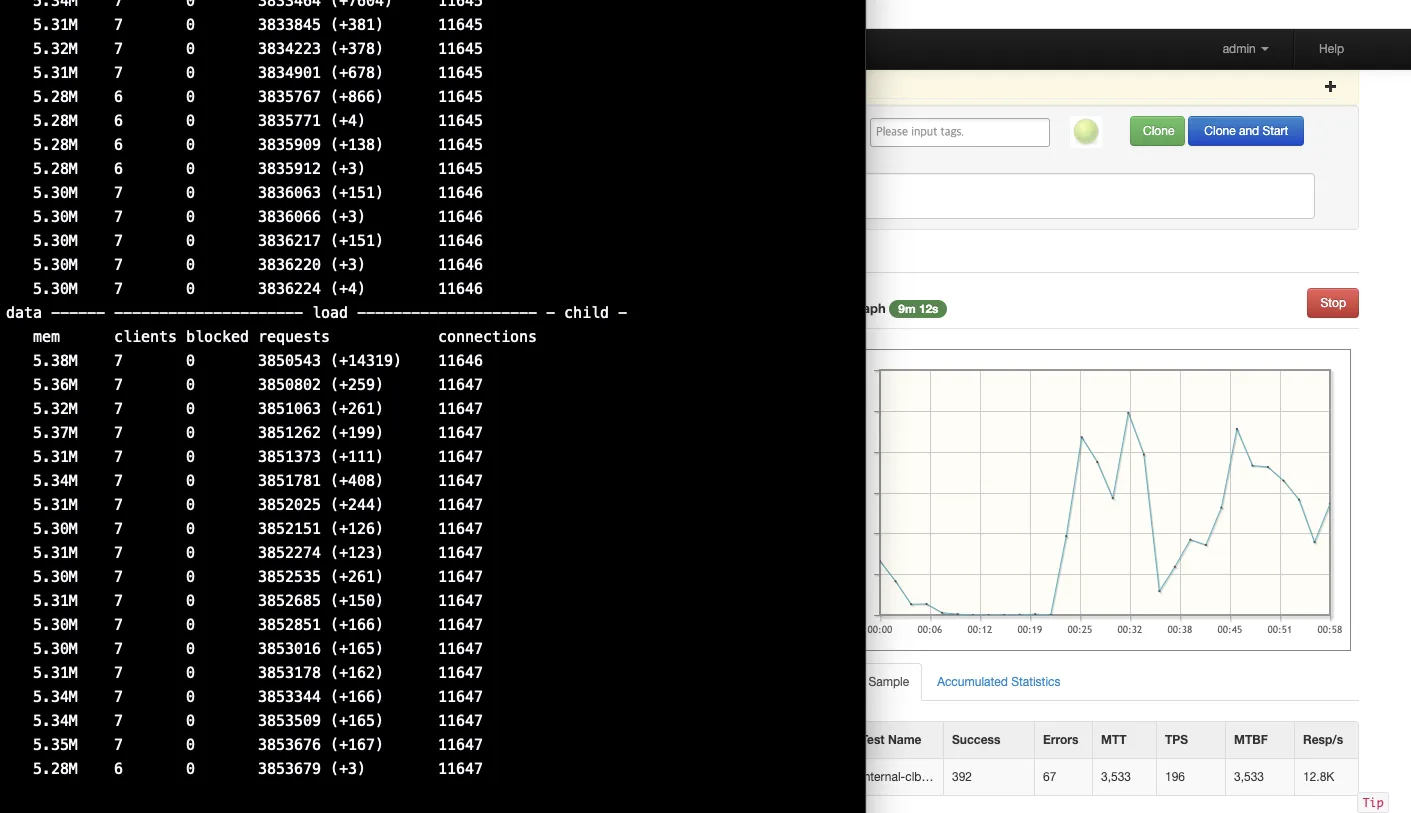The width and height of the screenshot is (1411, 813).
Task: Click the 'blocked' header in the terminal
Action: 217,337
